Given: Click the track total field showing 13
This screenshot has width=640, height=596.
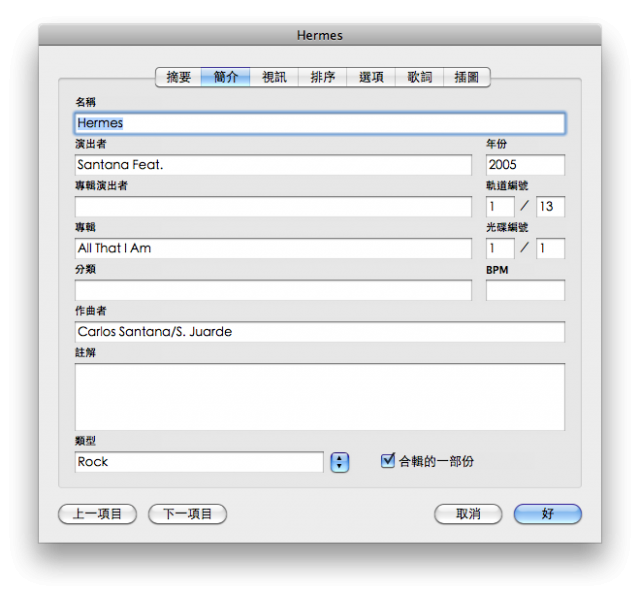Looking at the screenshot, I should [550, 207].
